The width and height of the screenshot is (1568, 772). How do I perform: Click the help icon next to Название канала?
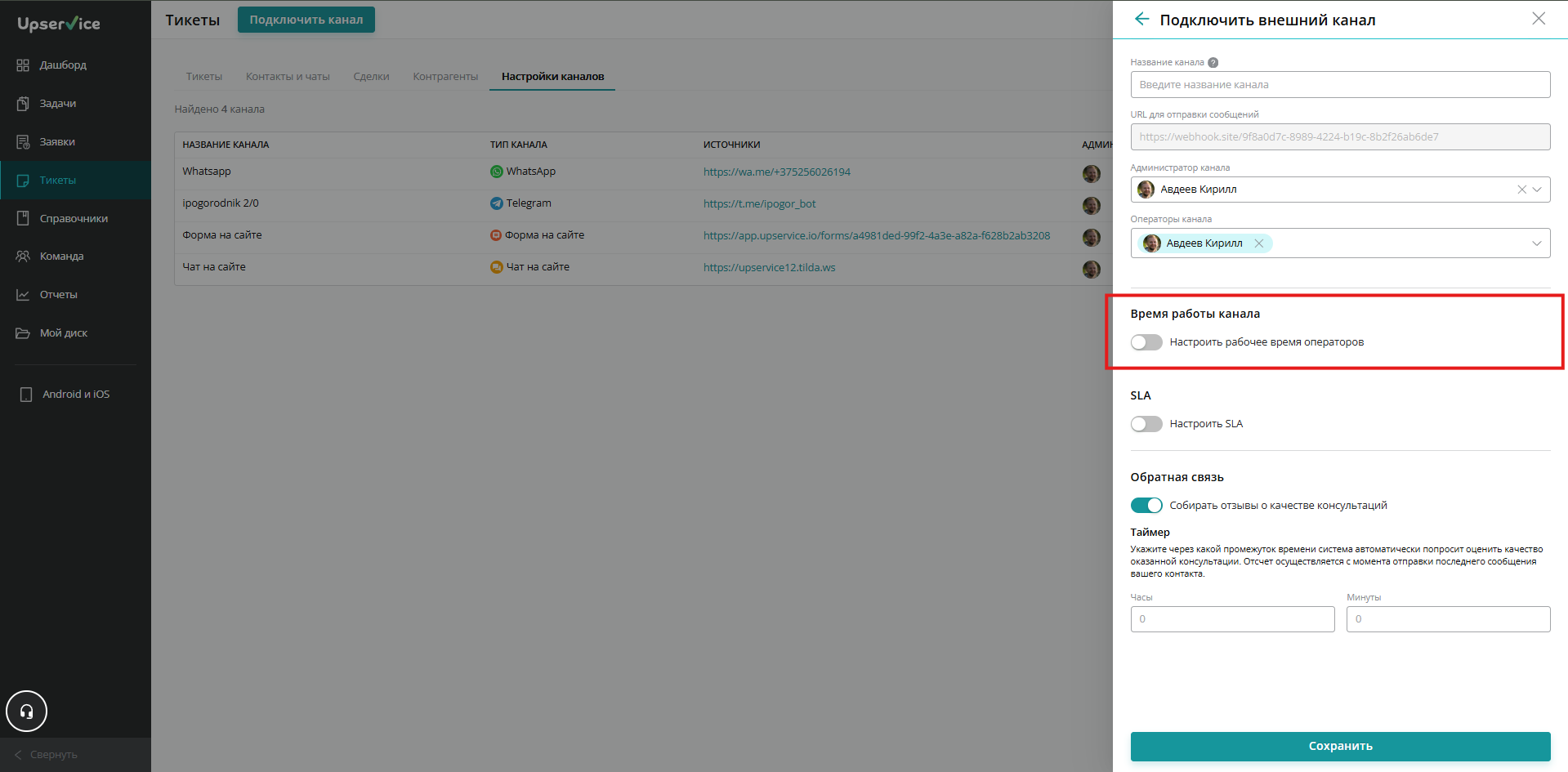[1213, 62]
